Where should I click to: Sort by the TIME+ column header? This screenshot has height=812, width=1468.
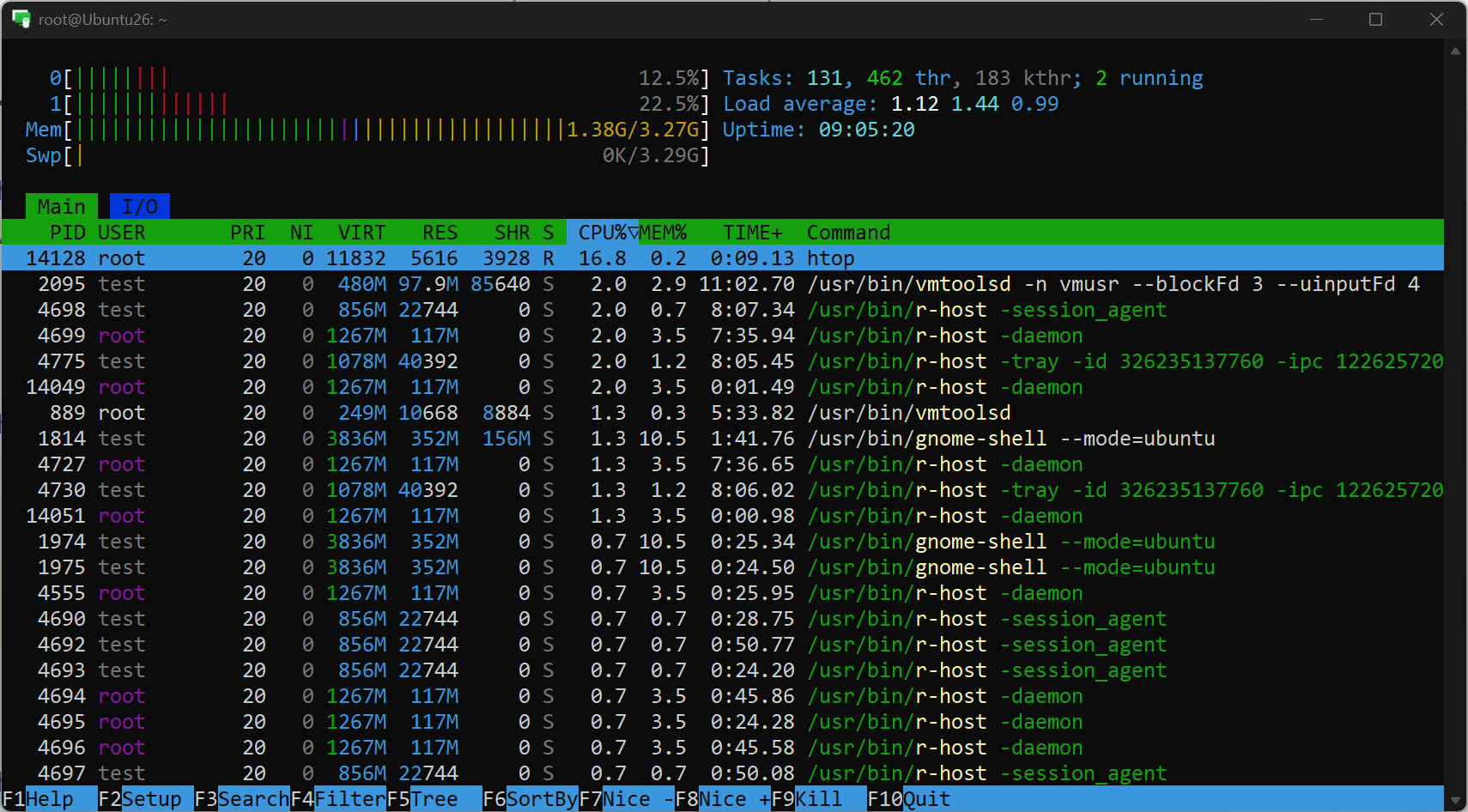[x=753, y=233]
